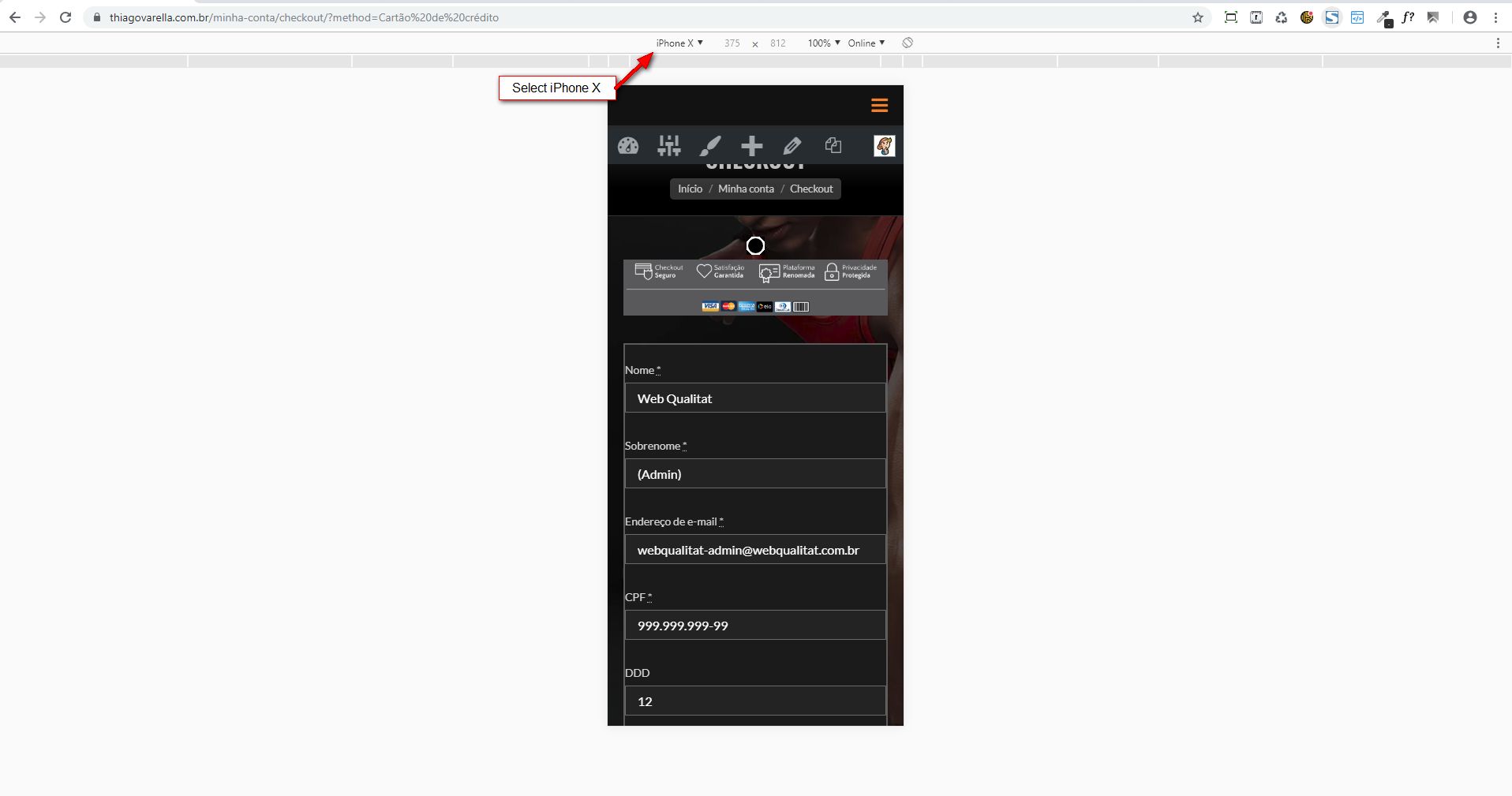Click the Mastercard logo
This screenshot has height=796, width=1512.
pyautogui.click(x=728, y=306)
